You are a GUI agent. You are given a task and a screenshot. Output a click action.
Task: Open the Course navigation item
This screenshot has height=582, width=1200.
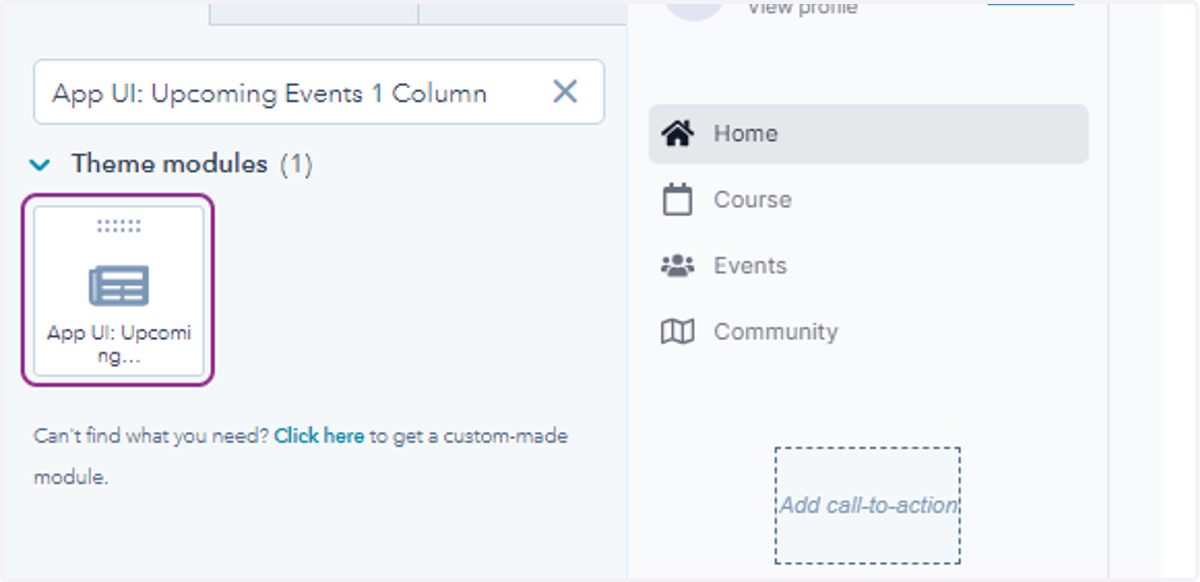tap(868, 200)
